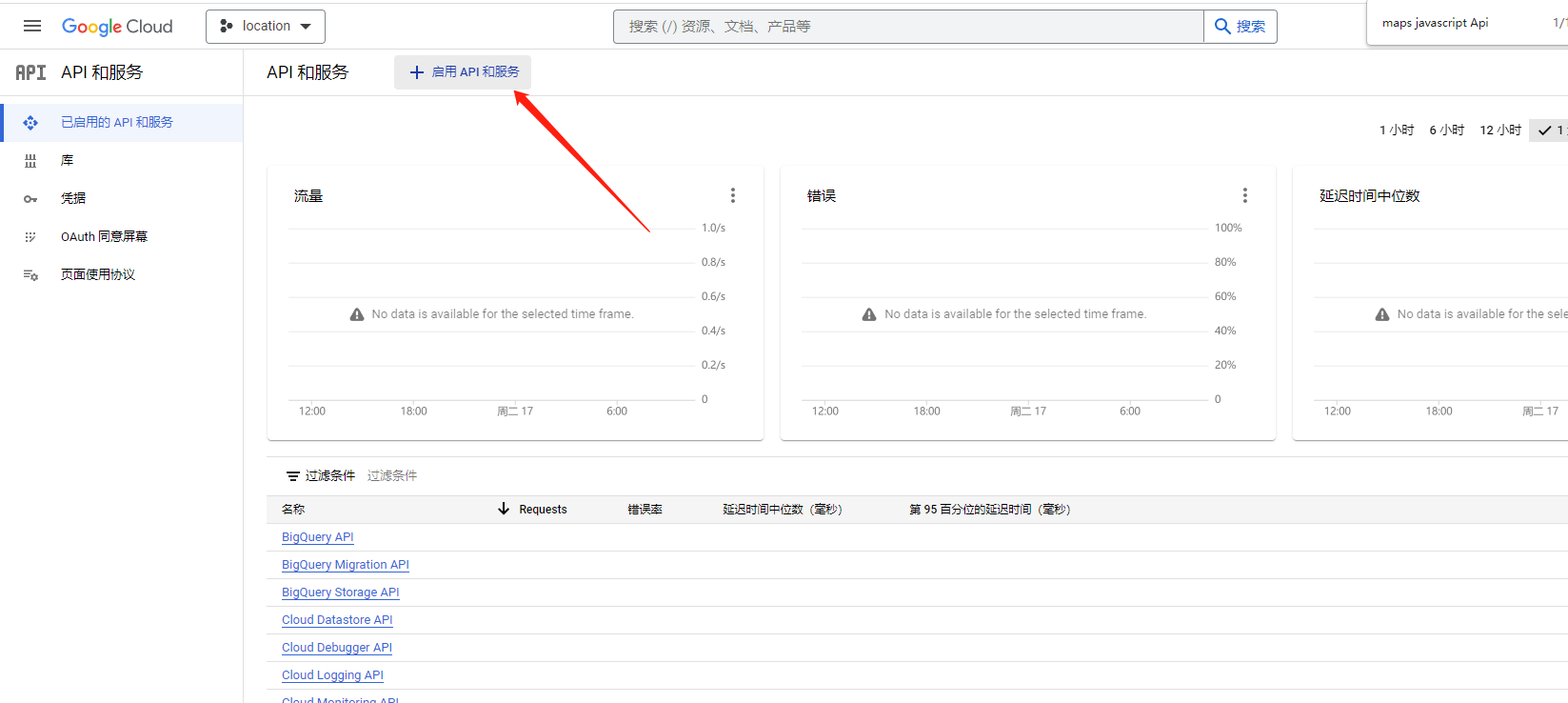Click the Google Cloud logo

pos(117,27)
